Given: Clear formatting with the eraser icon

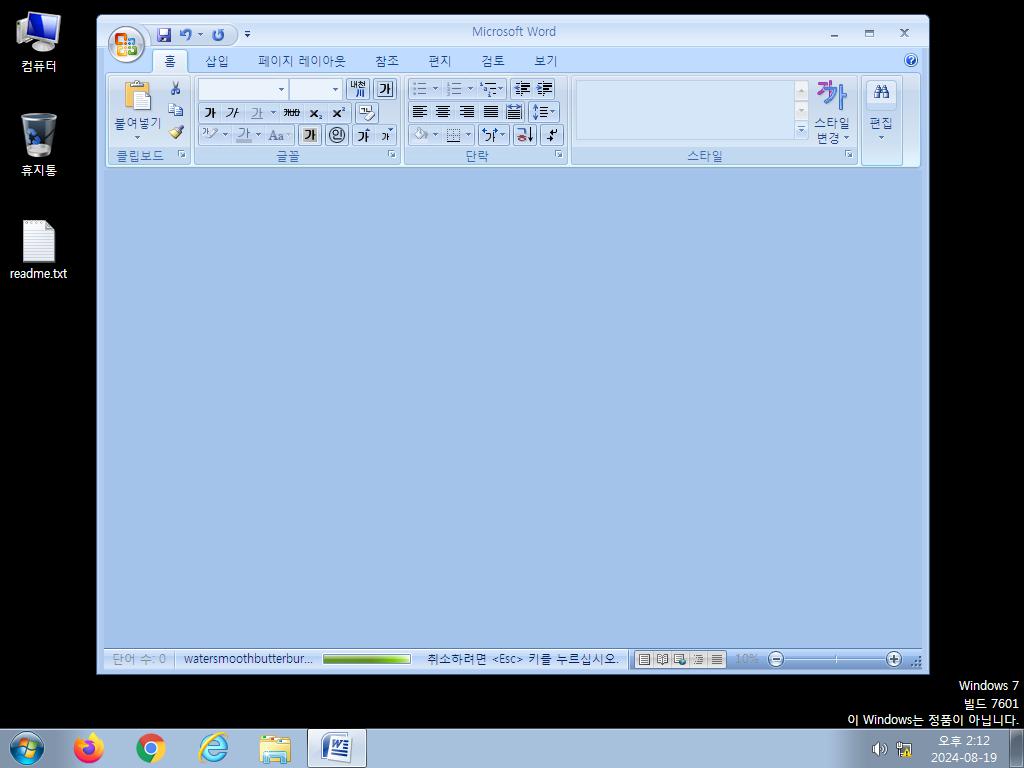Looking at the screenshot, I should (x=367, y=112).
